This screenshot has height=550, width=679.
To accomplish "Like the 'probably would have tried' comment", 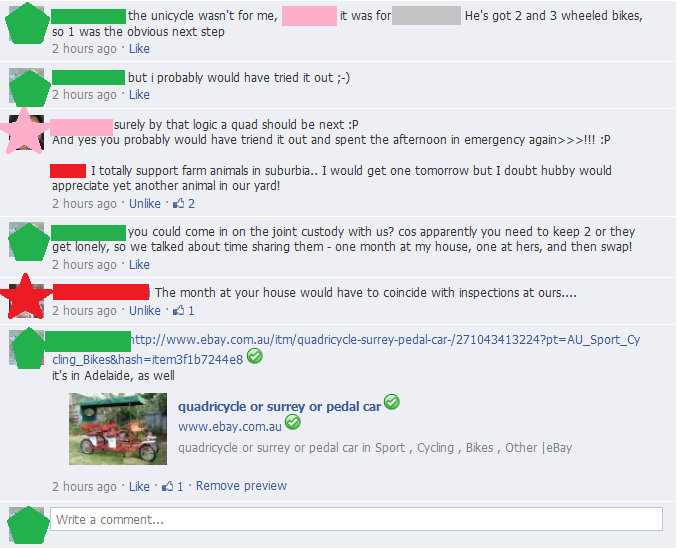I will coord(139,94).
